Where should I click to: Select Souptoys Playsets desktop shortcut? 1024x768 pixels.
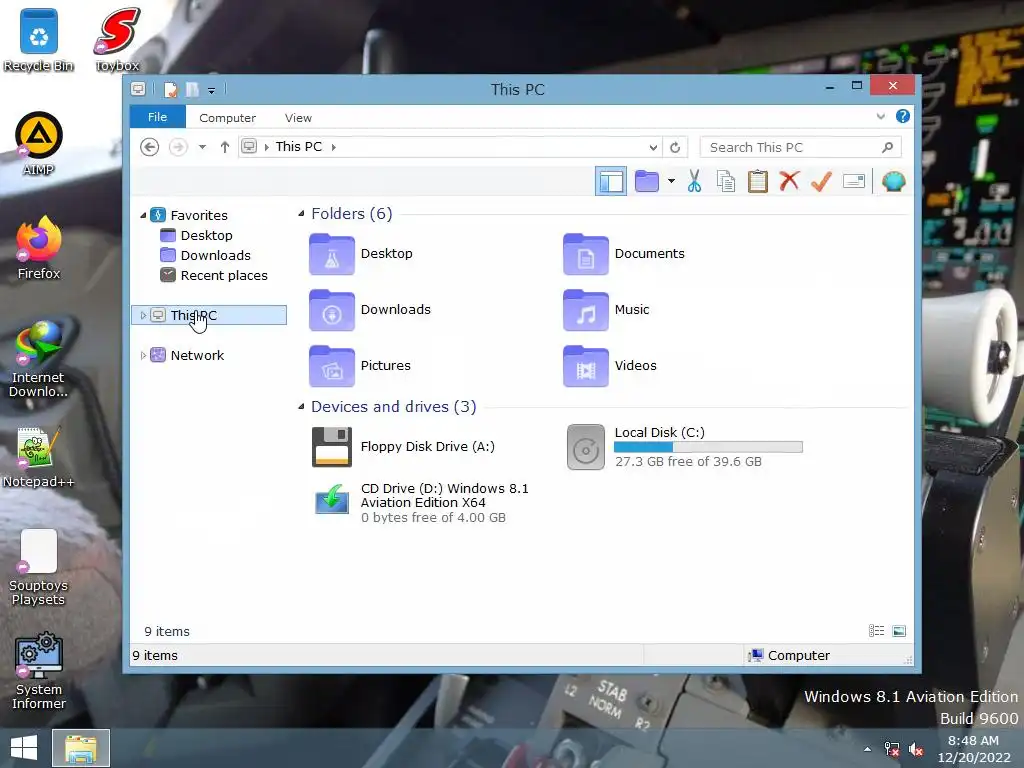[x=39, y=567]
